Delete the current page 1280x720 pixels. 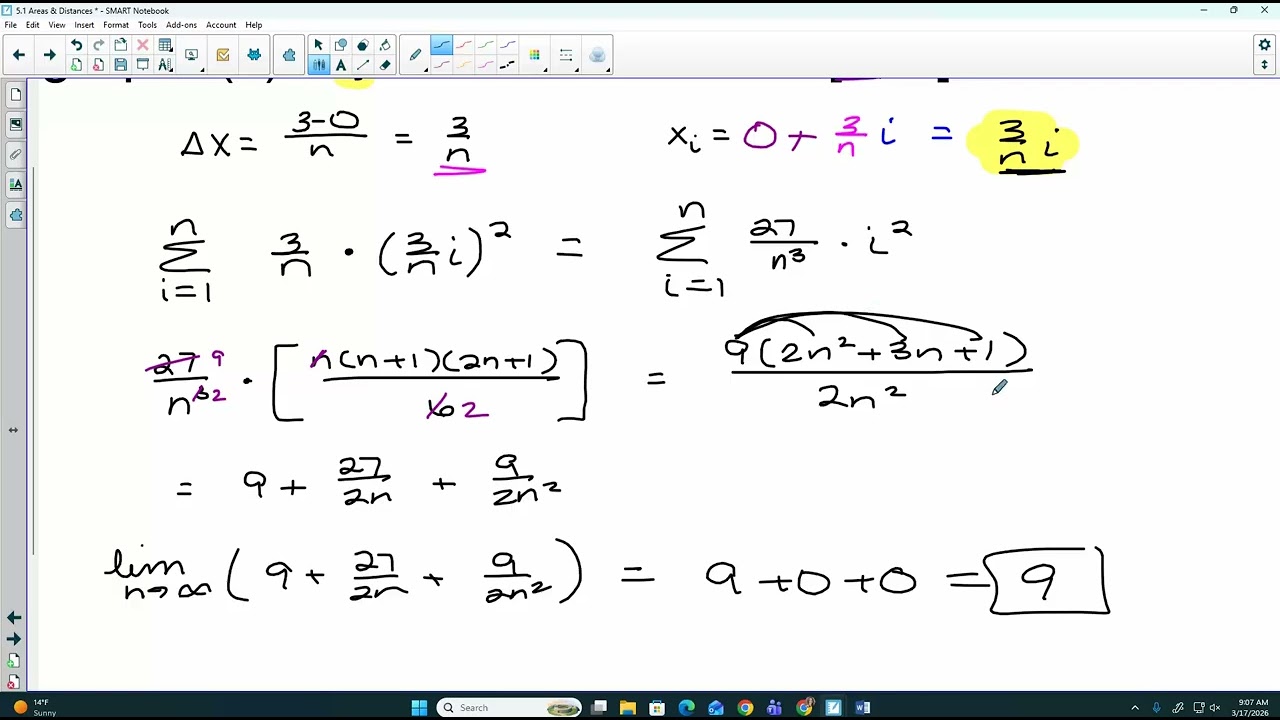pos(98,65)
